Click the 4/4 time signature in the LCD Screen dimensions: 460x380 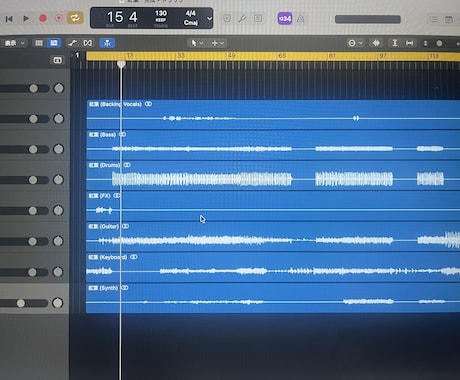pos(190,14)
